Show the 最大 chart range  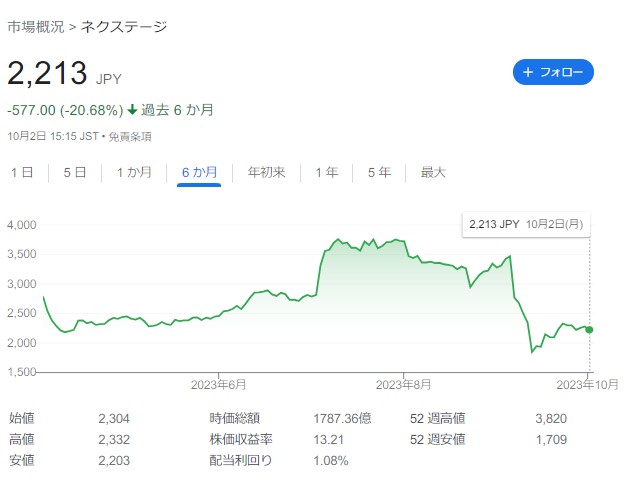(433, 173)
